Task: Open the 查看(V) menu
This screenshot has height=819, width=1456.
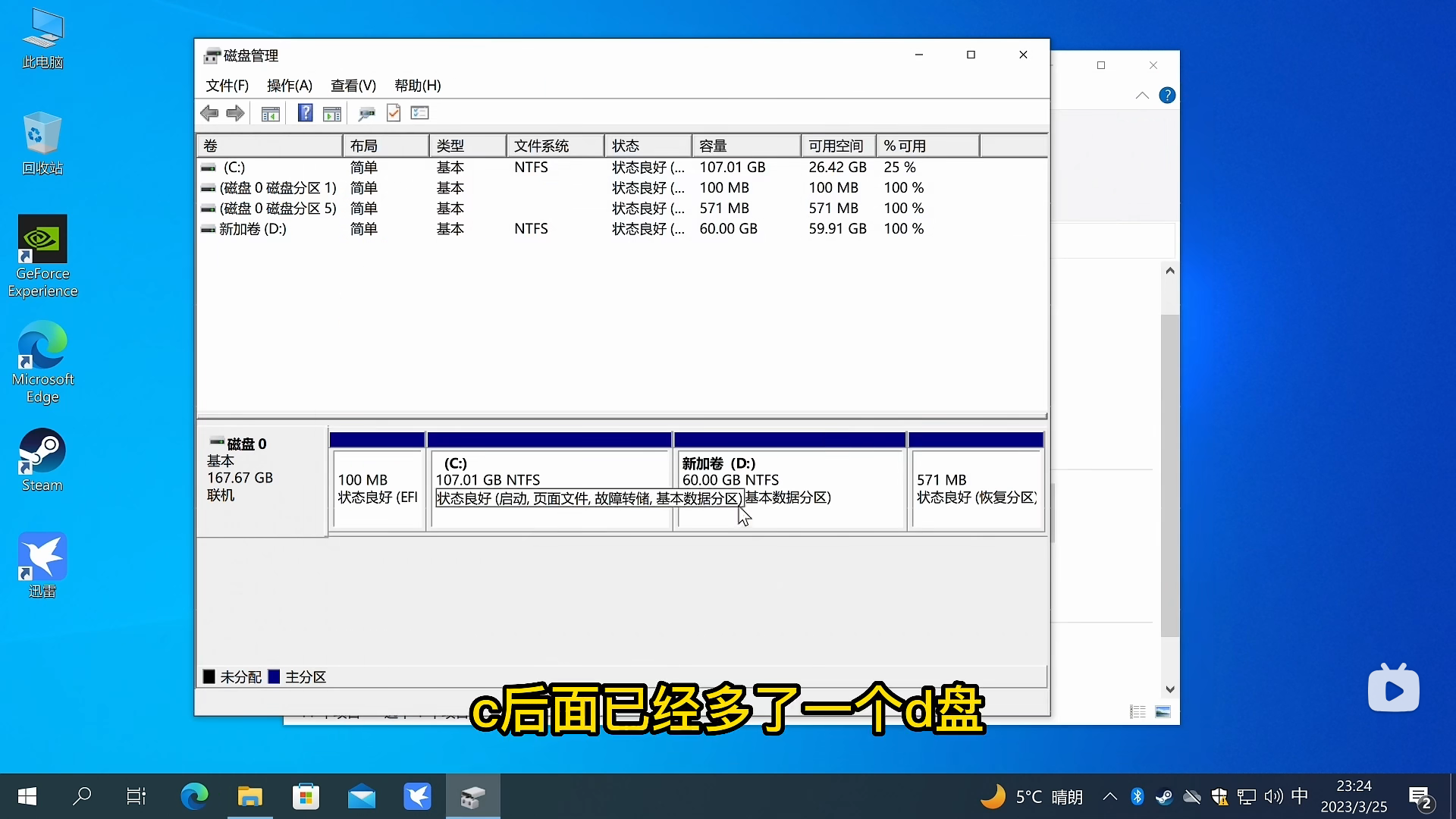Action: click(353, 86)
